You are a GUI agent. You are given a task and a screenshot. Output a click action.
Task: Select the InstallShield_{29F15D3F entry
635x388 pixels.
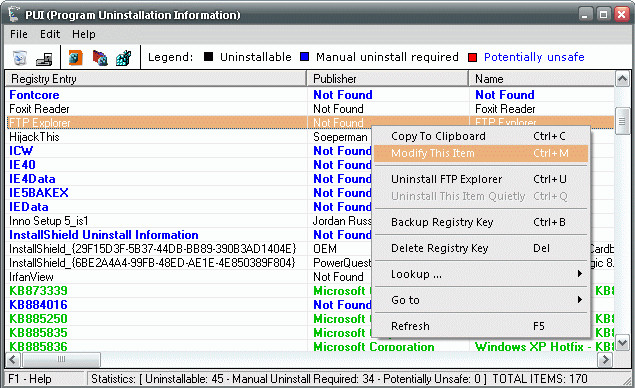point(153,249)
